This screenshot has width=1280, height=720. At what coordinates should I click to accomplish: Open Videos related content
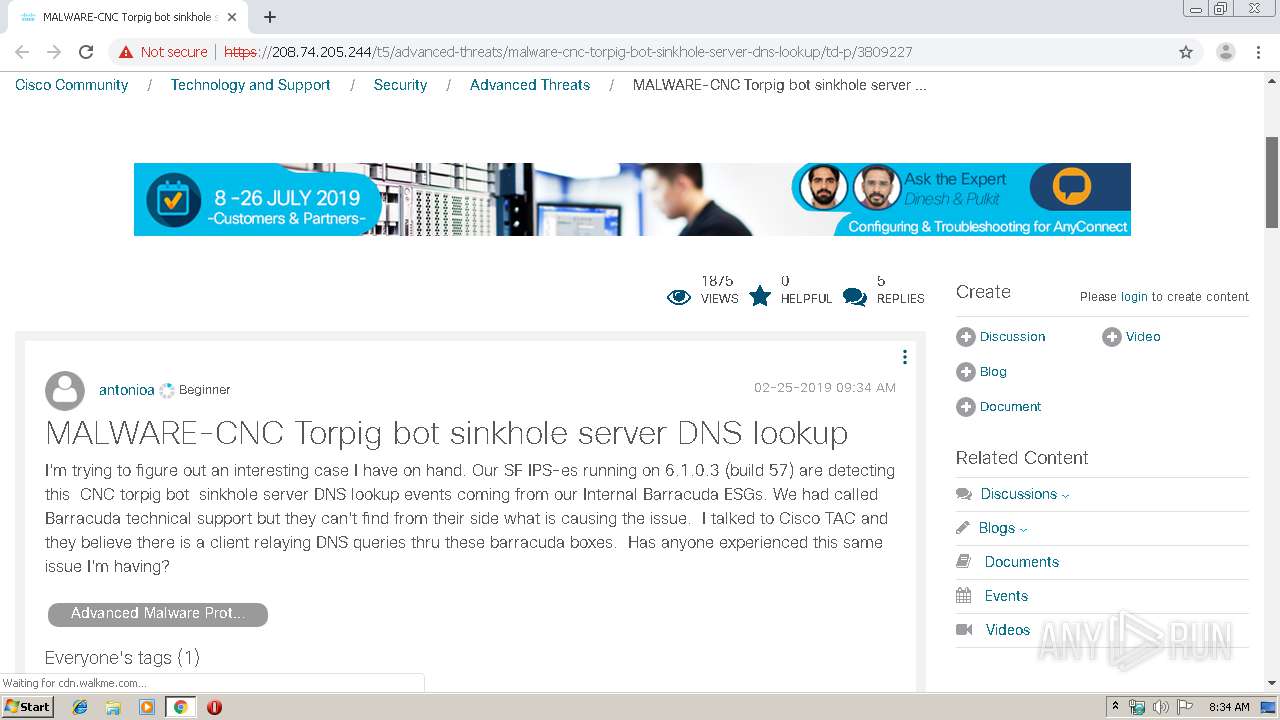pyautogui.click(x=1008, y=630)
